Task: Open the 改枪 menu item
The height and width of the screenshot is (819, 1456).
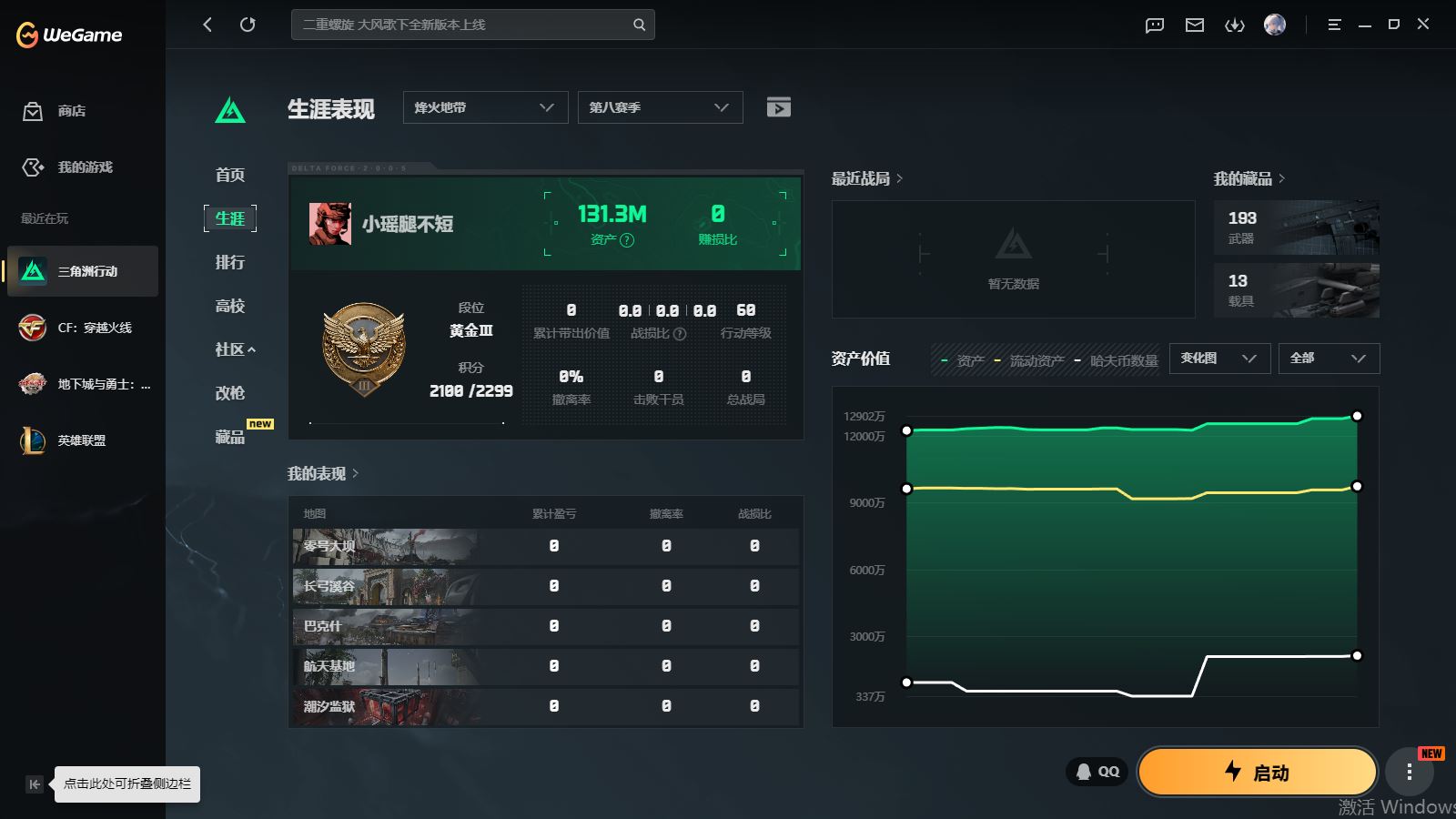Action: (229, 393)
